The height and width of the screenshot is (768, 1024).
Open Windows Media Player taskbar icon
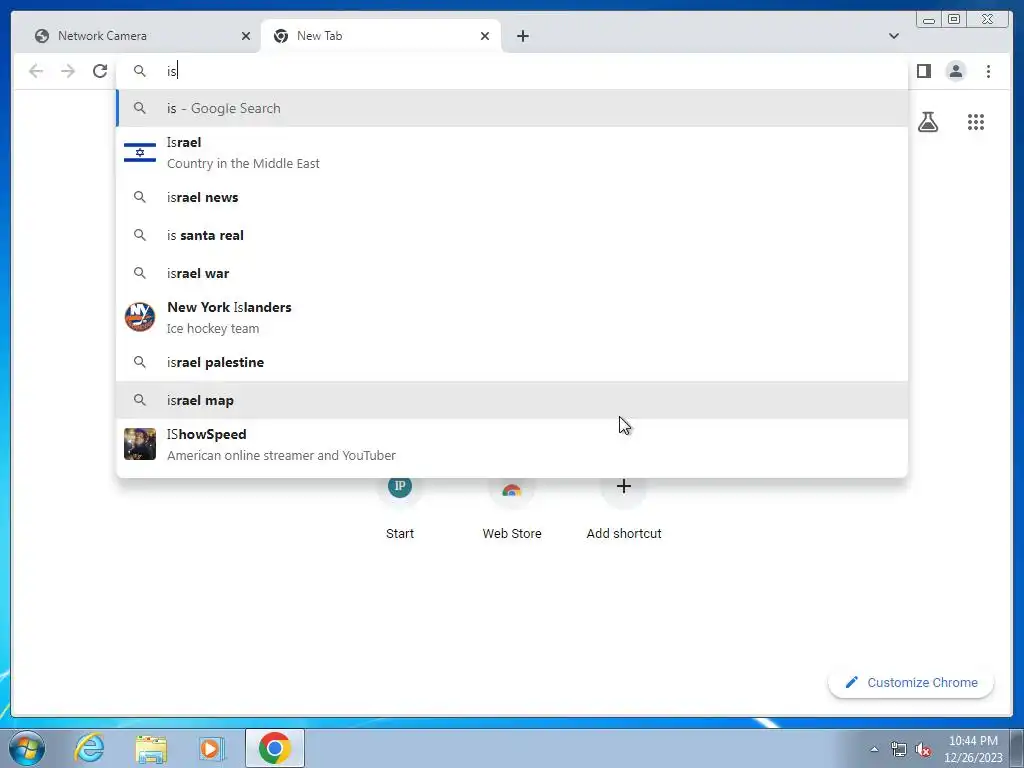[x=211, y=748]
